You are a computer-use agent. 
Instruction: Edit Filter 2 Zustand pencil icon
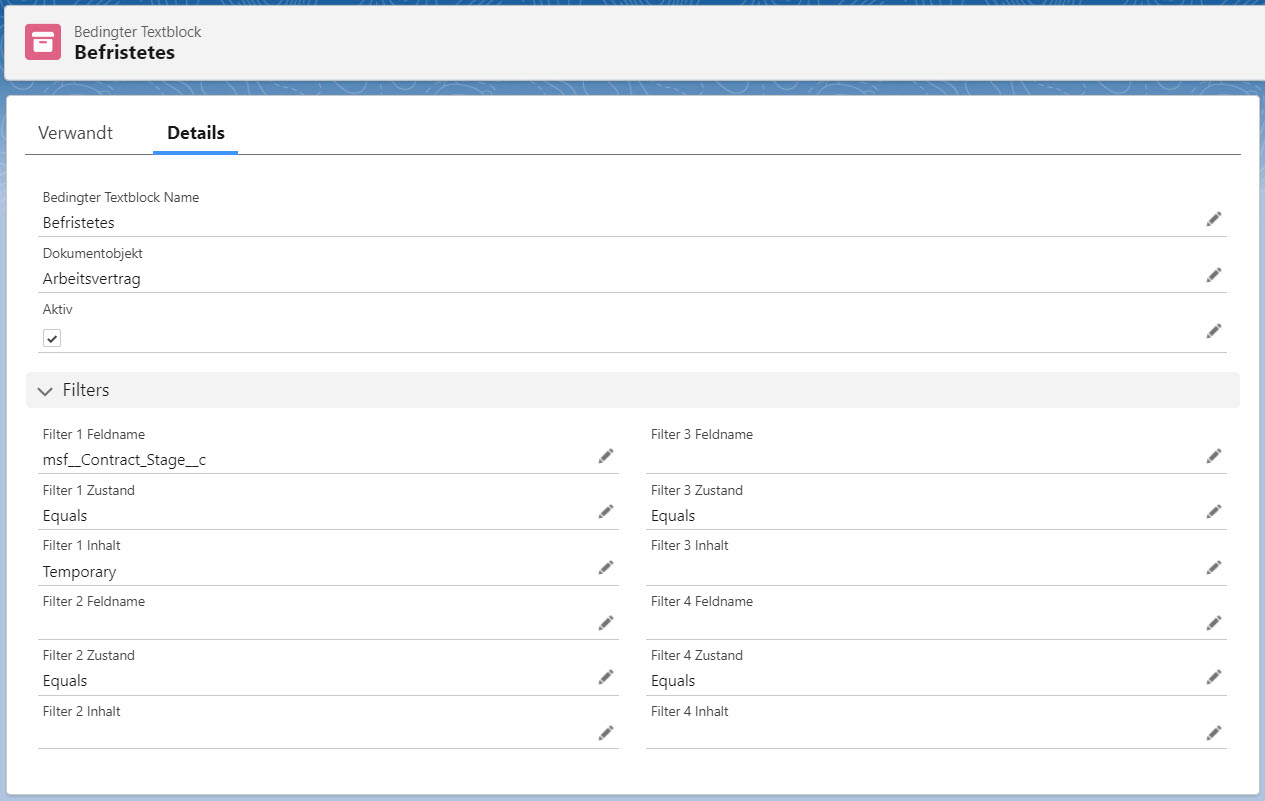605,677
